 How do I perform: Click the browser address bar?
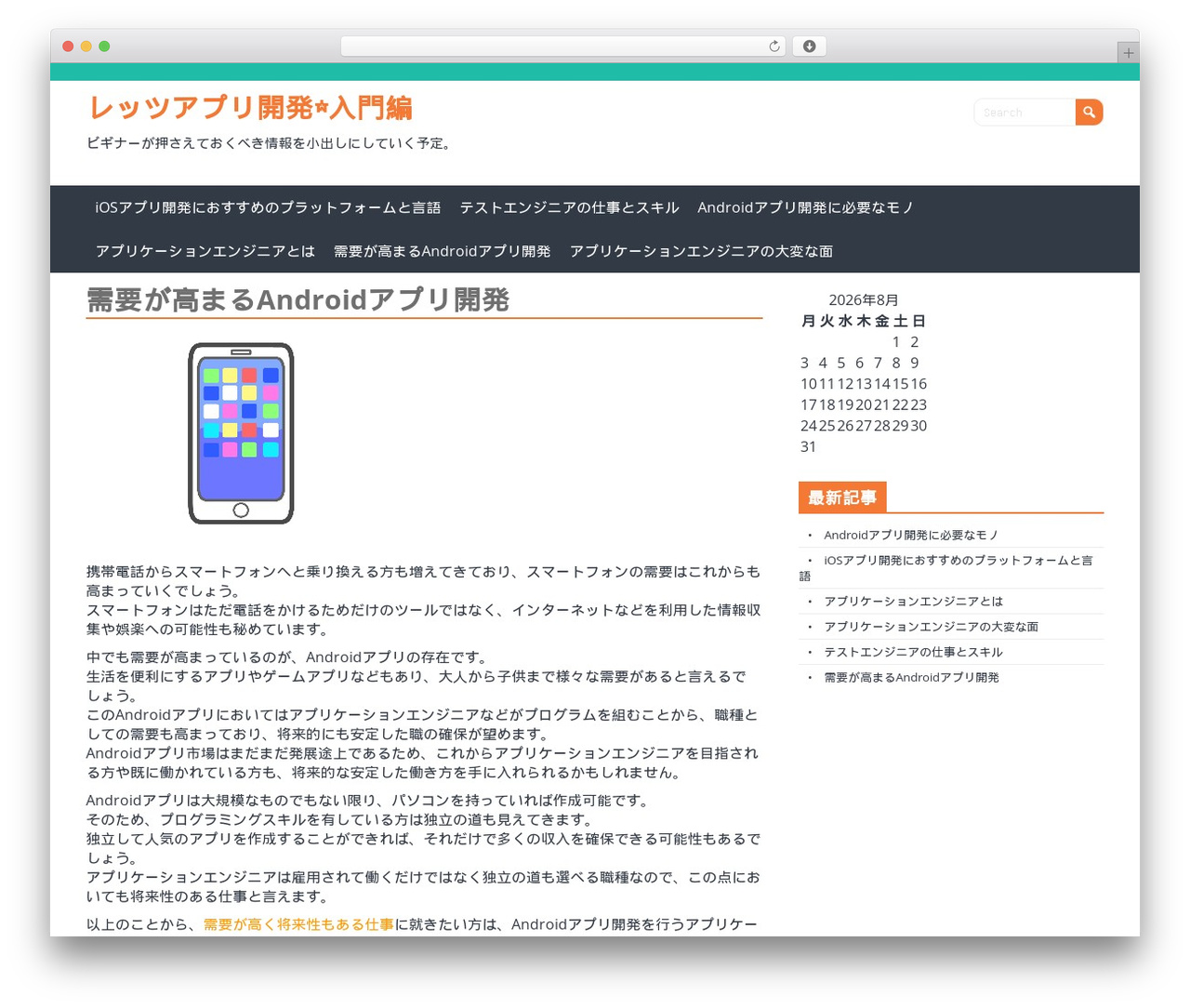click(x=562, y=46)
